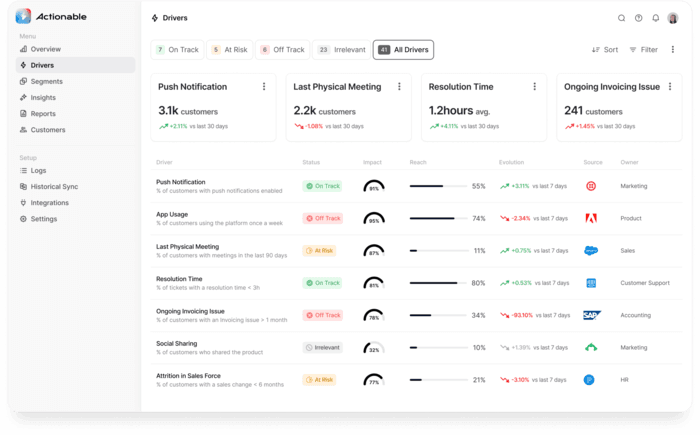The width and height of the screenshot is (700, 435).
Task: Open the user profile avatar
Action: [673, 18]
